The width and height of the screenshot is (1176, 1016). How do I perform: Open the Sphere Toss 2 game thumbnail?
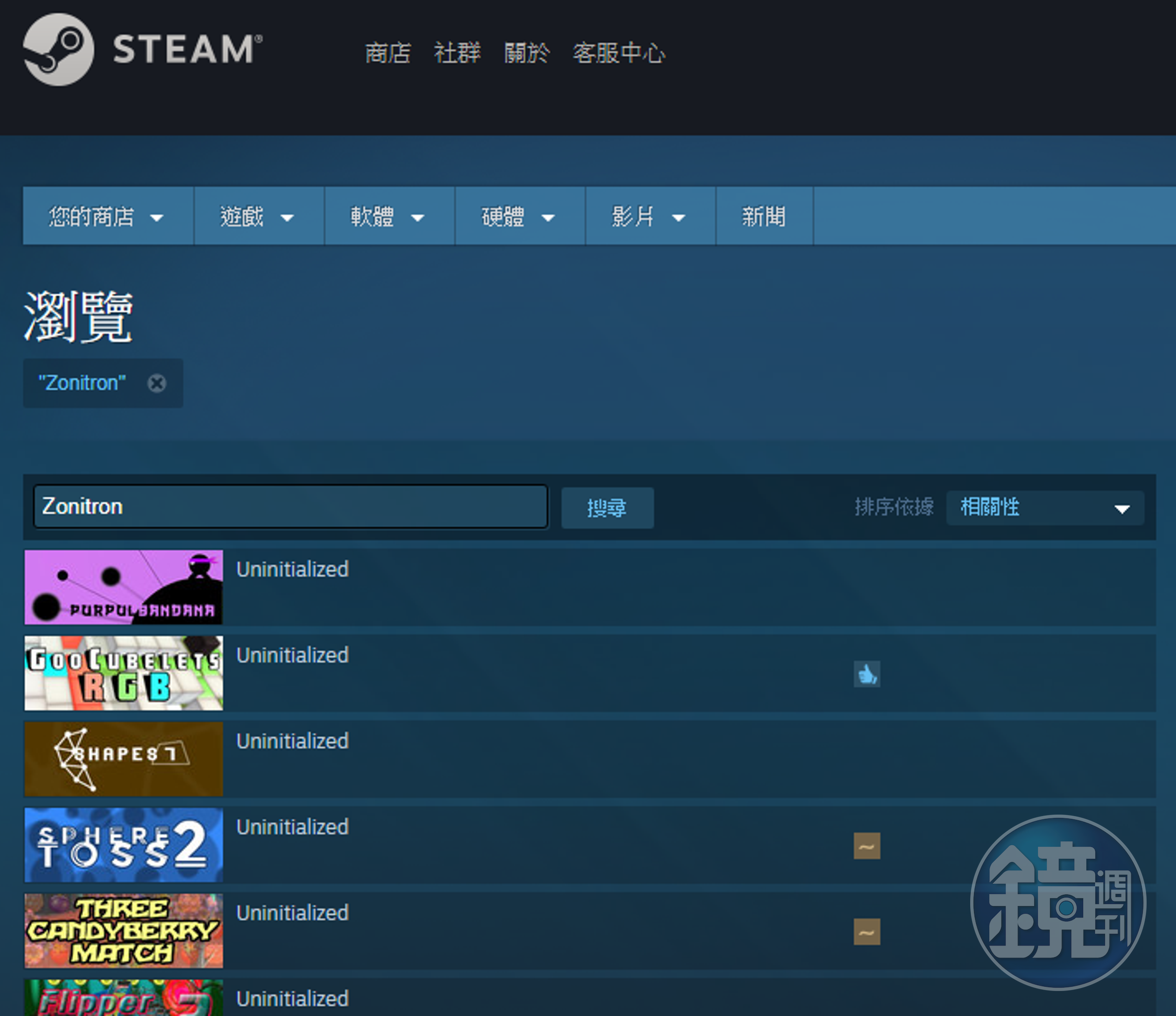pyautogui.click(x=124, y=844)
